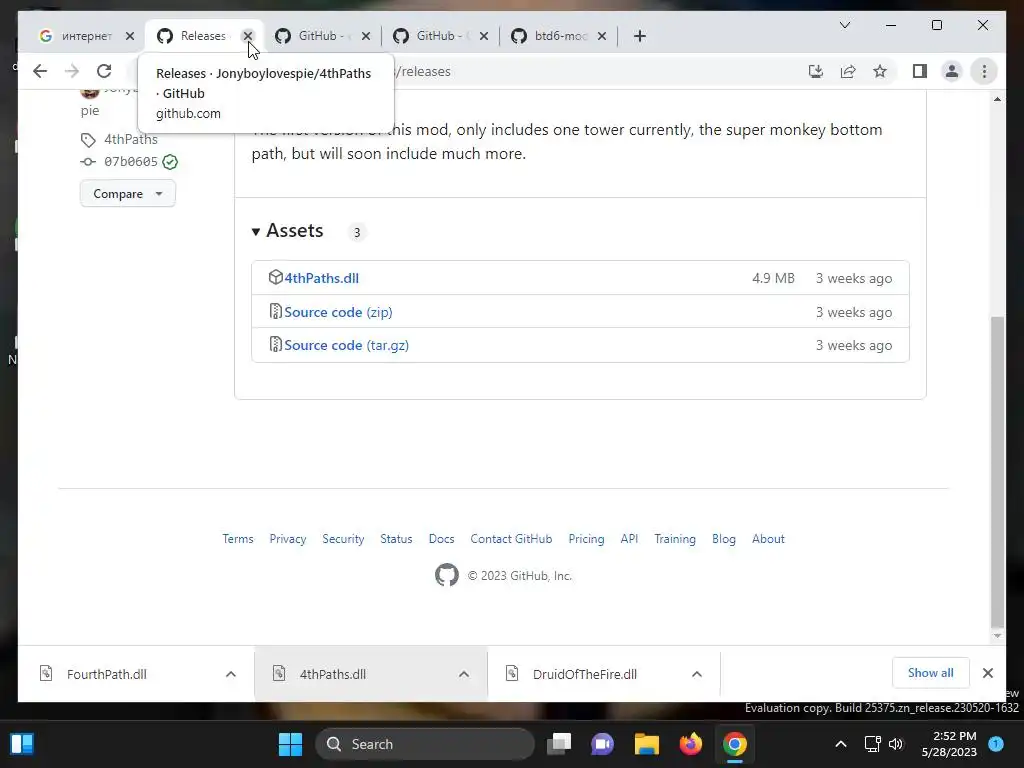
Task: Open the Compare dropdown
Action: pyautogui.click(x=127, y=193)
